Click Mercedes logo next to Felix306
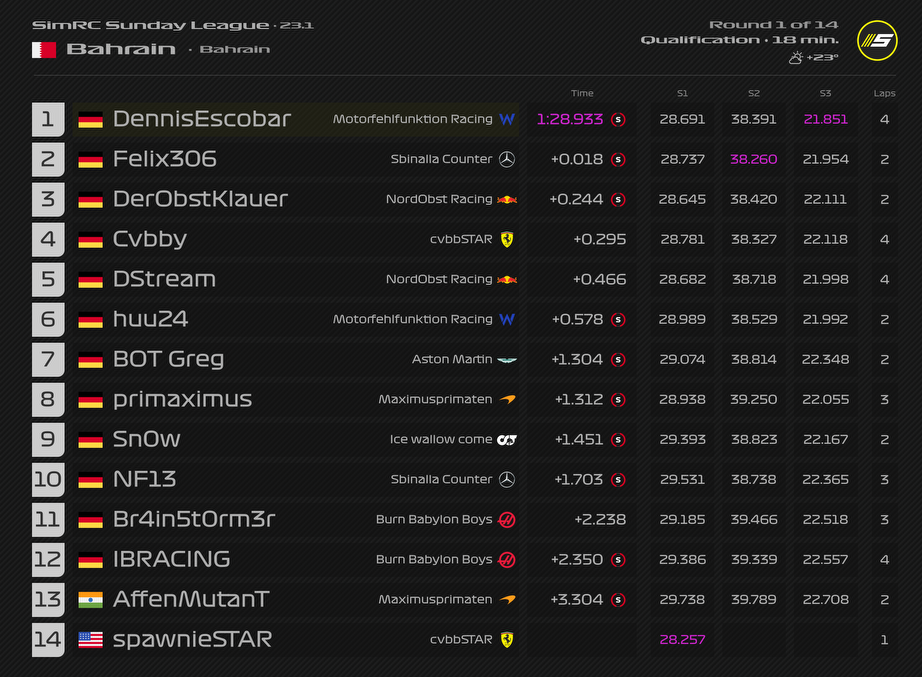Screen dimensions: 922x677 point(507,159)
